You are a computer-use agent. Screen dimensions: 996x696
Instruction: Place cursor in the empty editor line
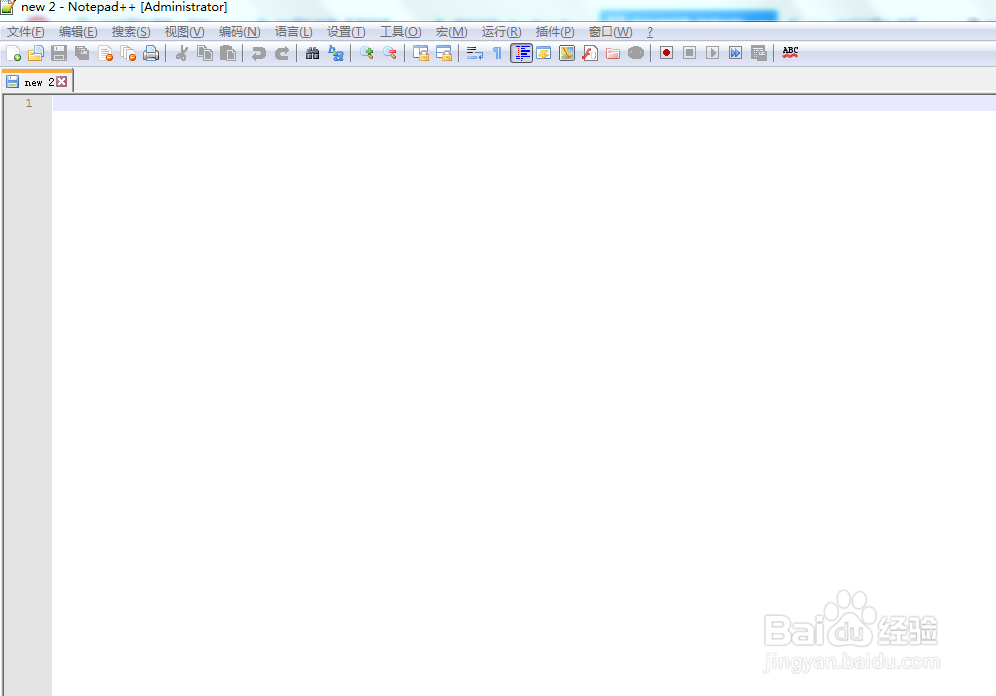click(524, 103)
